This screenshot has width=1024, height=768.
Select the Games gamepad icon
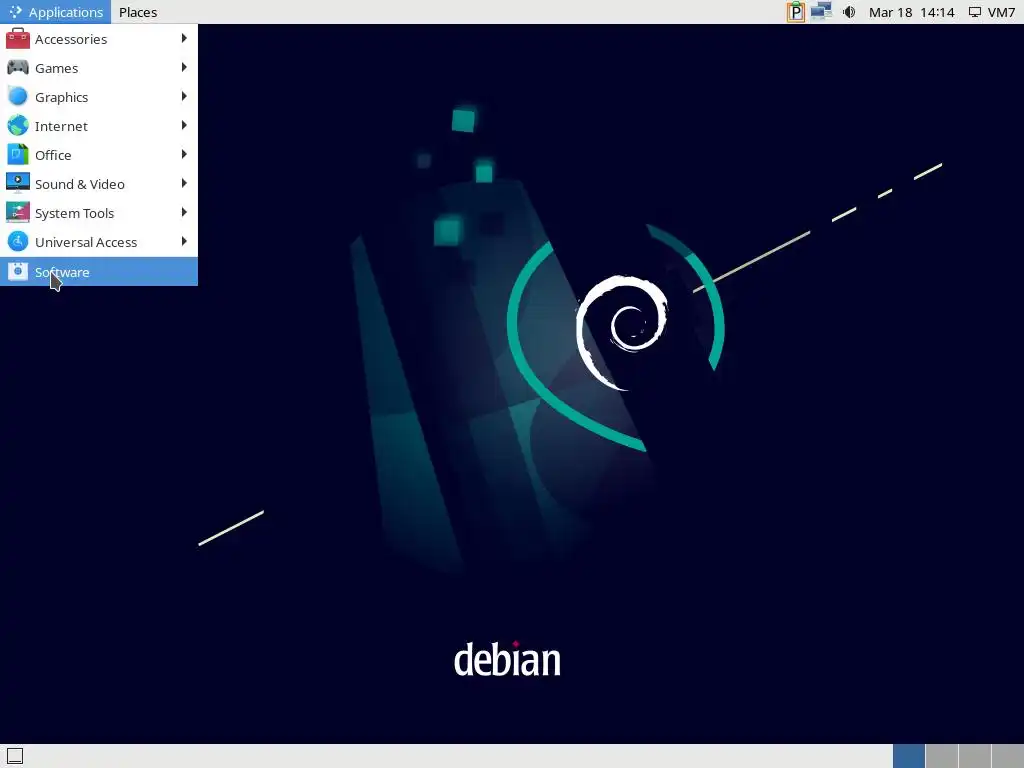click(x=18, y=68)
